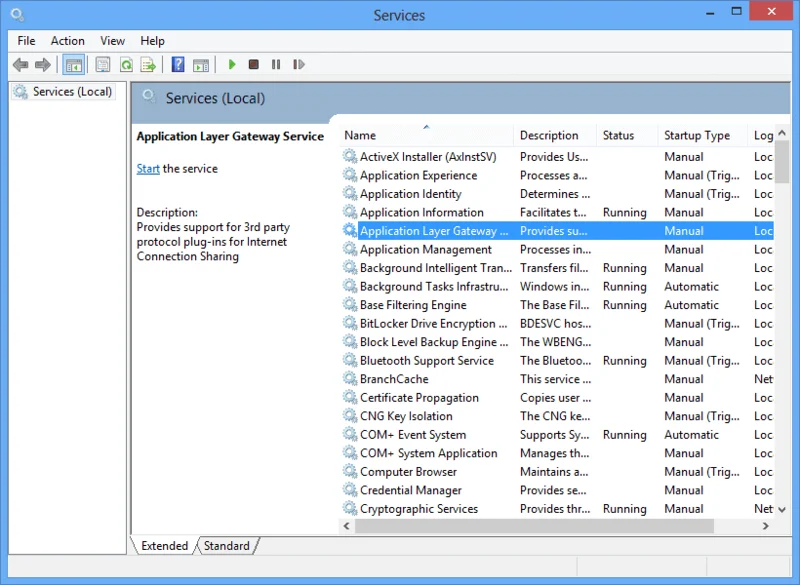The height and width of the screenshot is (585, 800).
Task: Select Application Layer Gateway service row
Action: pyautogui.click(x=557, y=231)
